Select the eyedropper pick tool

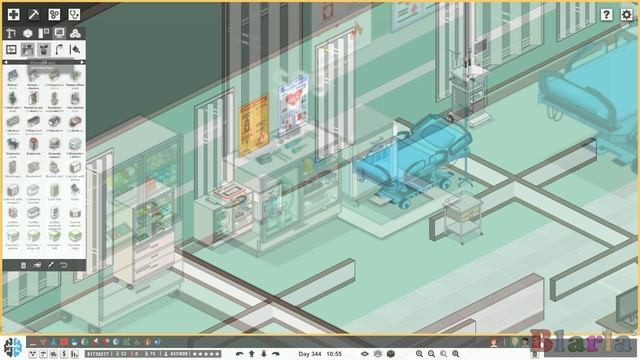(x=51, y=265)
